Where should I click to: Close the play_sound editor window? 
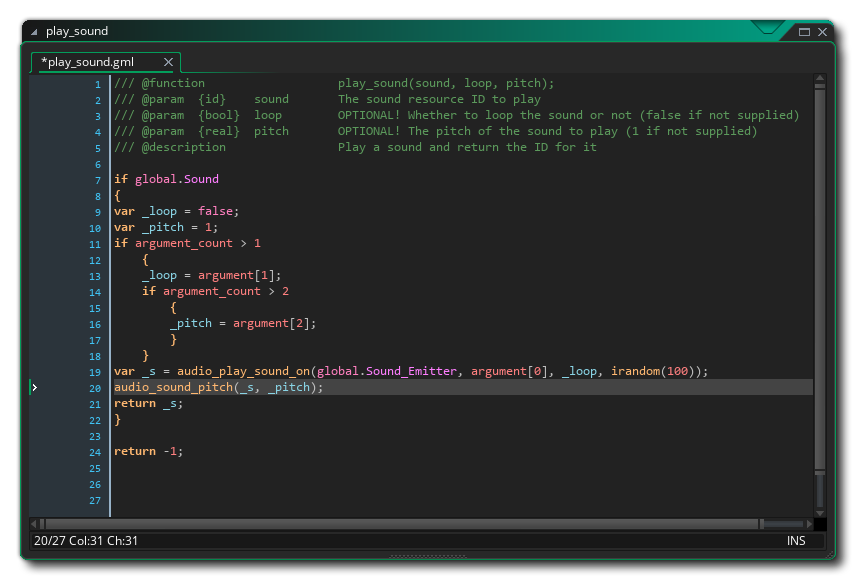(x=822, y=32)
